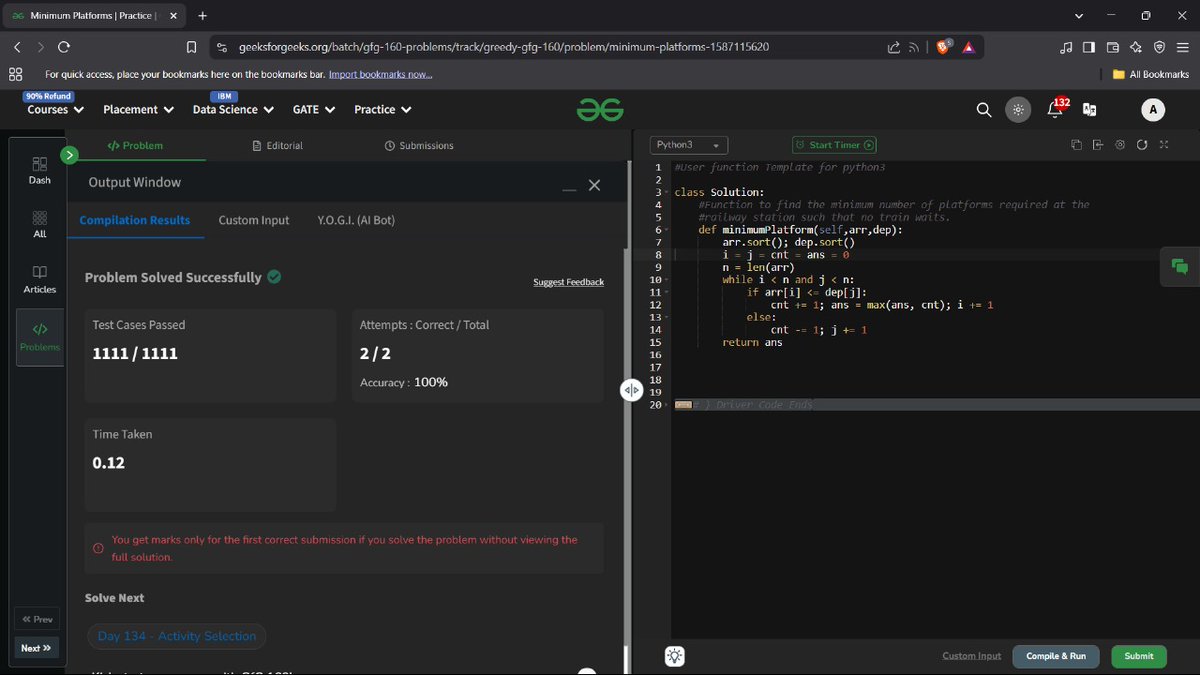Open the green chat bubble widget
The width and height of the screenshot is (1200, 675).
tap(1180, 266)
